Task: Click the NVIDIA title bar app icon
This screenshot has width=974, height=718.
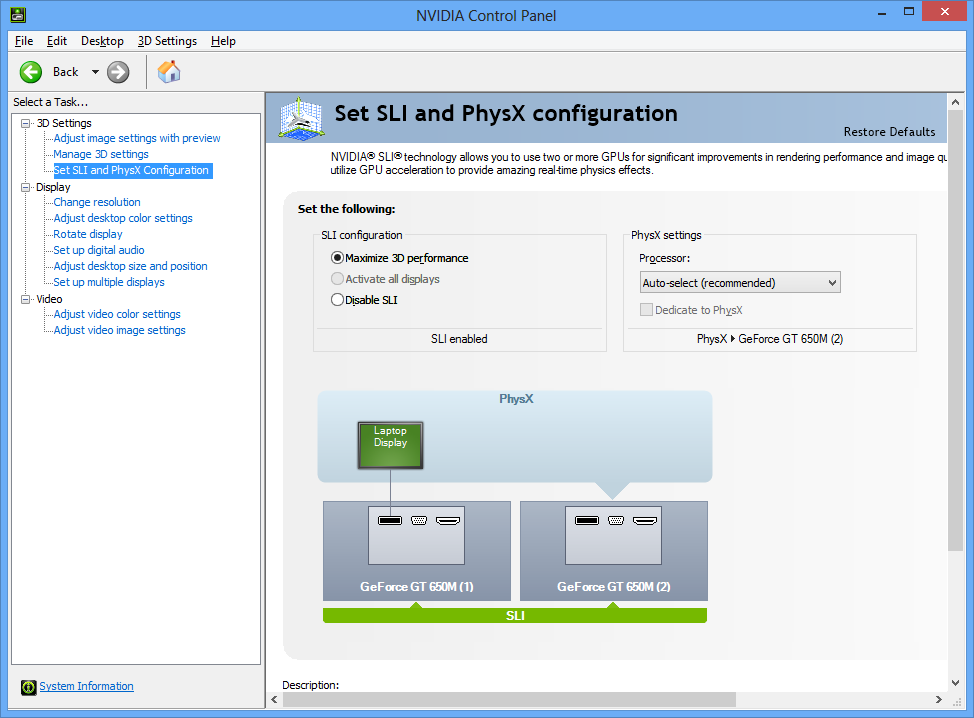Action: coord(19,14)
